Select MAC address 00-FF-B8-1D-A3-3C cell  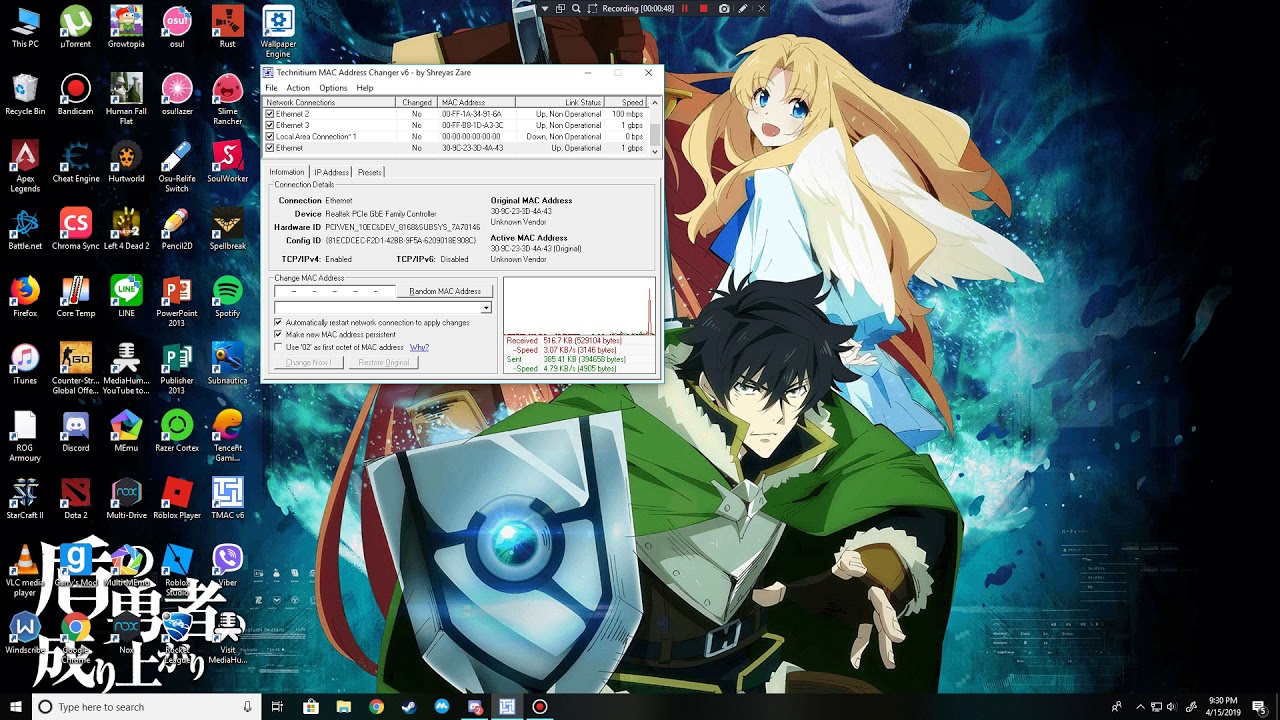[x=472, y=125]
